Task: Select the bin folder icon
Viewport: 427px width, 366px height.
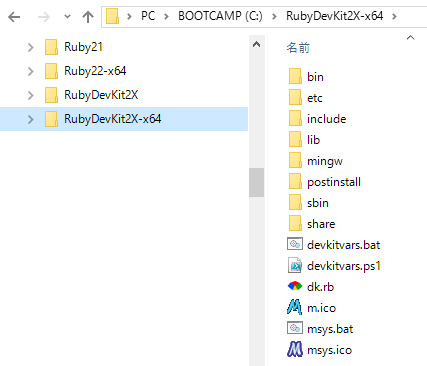Action: click(x=295, y=77)
